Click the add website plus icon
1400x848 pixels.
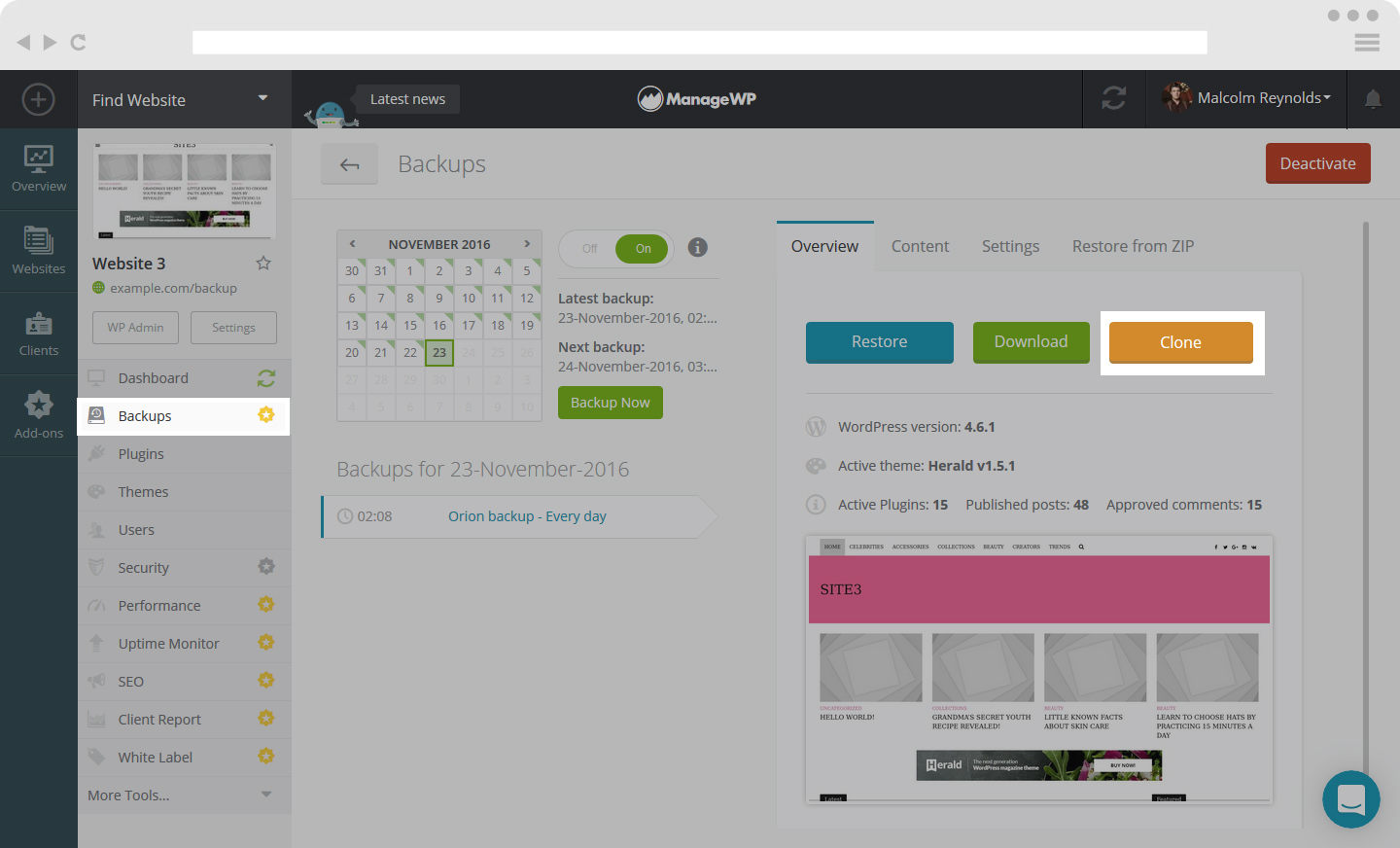point(38,99)
